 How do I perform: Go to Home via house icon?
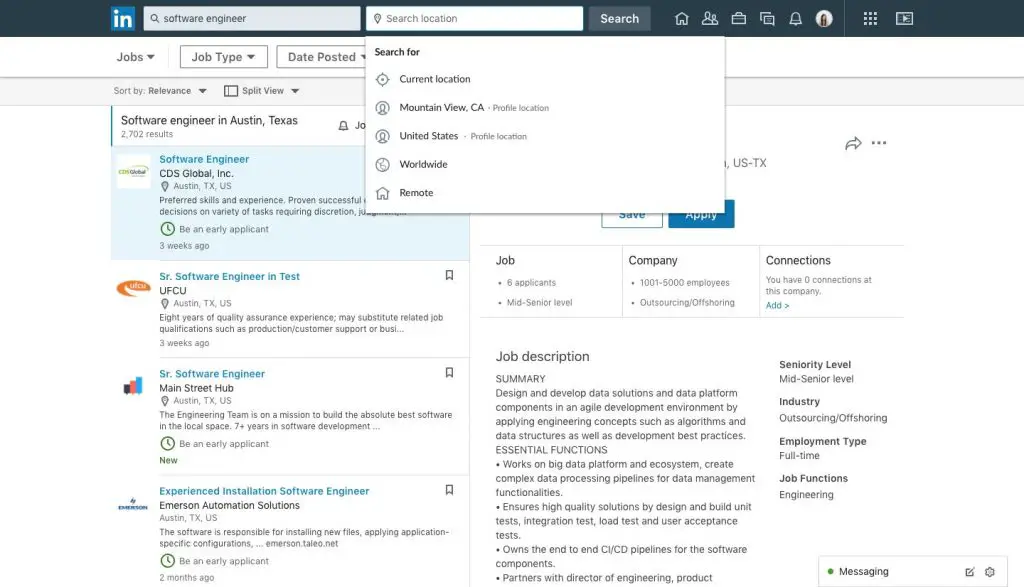pos(681,18)
